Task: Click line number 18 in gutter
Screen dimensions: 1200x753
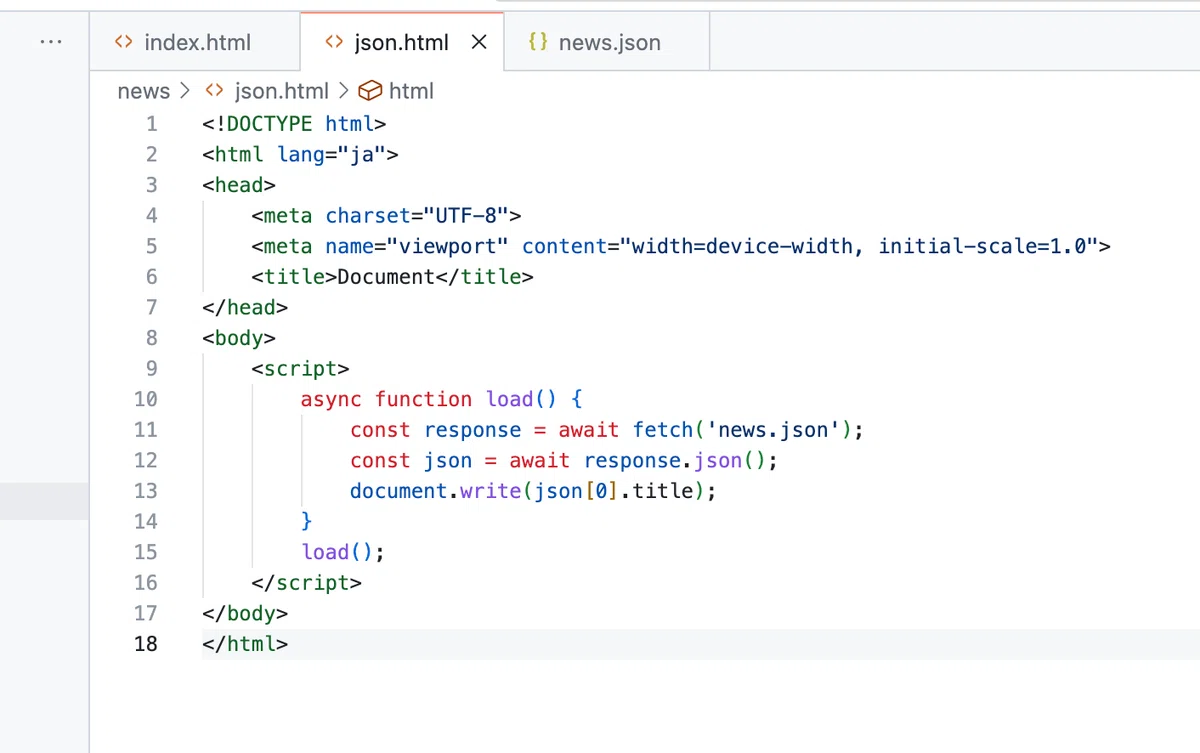Action: 146,643
